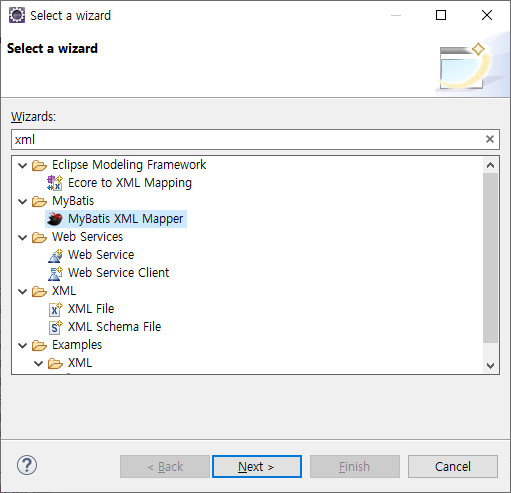Click the Ecore to XML Mapping icon
Image resolution: width=511 pixels, height=493 pixels.
(x=55, y=183)
